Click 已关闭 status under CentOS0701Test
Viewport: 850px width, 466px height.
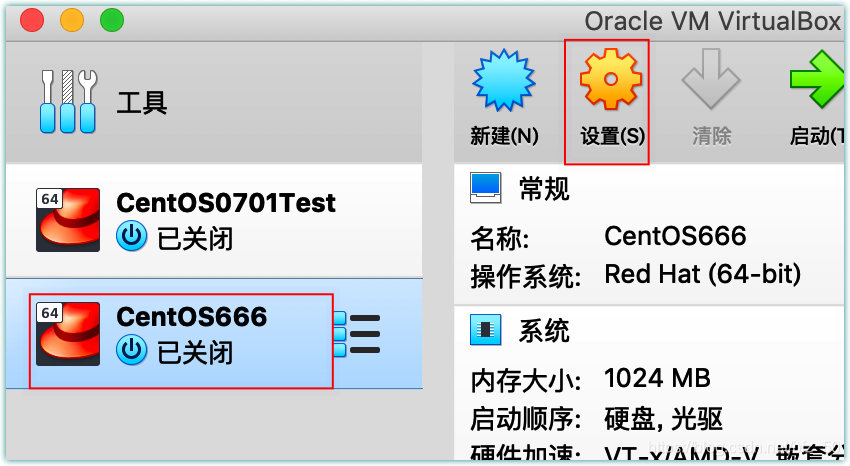pos(195,238)
